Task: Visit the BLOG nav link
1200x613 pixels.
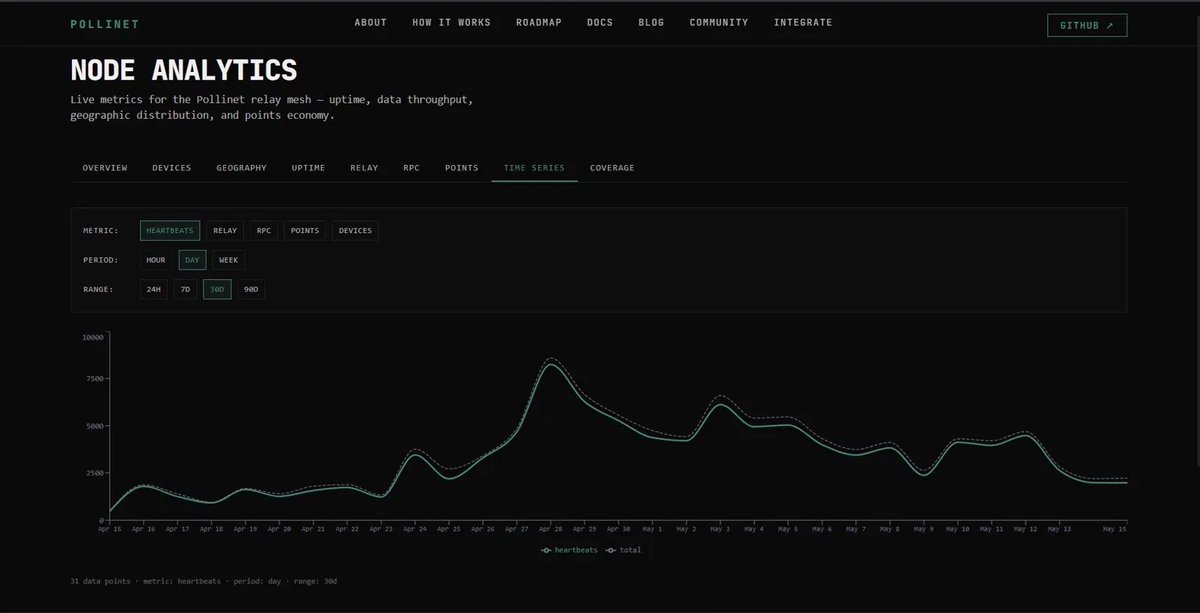Action: [x=651, y=23]
